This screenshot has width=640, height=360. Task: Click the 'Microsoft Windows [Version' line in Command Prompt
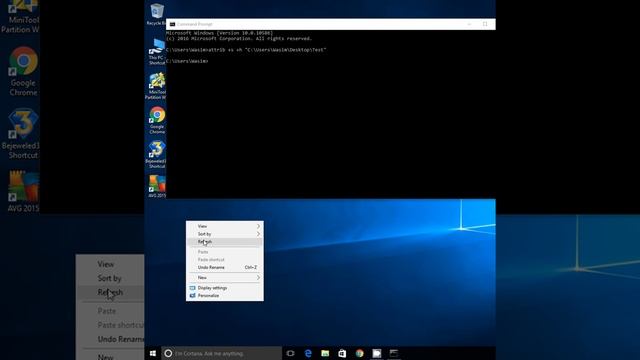tap(220, 33)
